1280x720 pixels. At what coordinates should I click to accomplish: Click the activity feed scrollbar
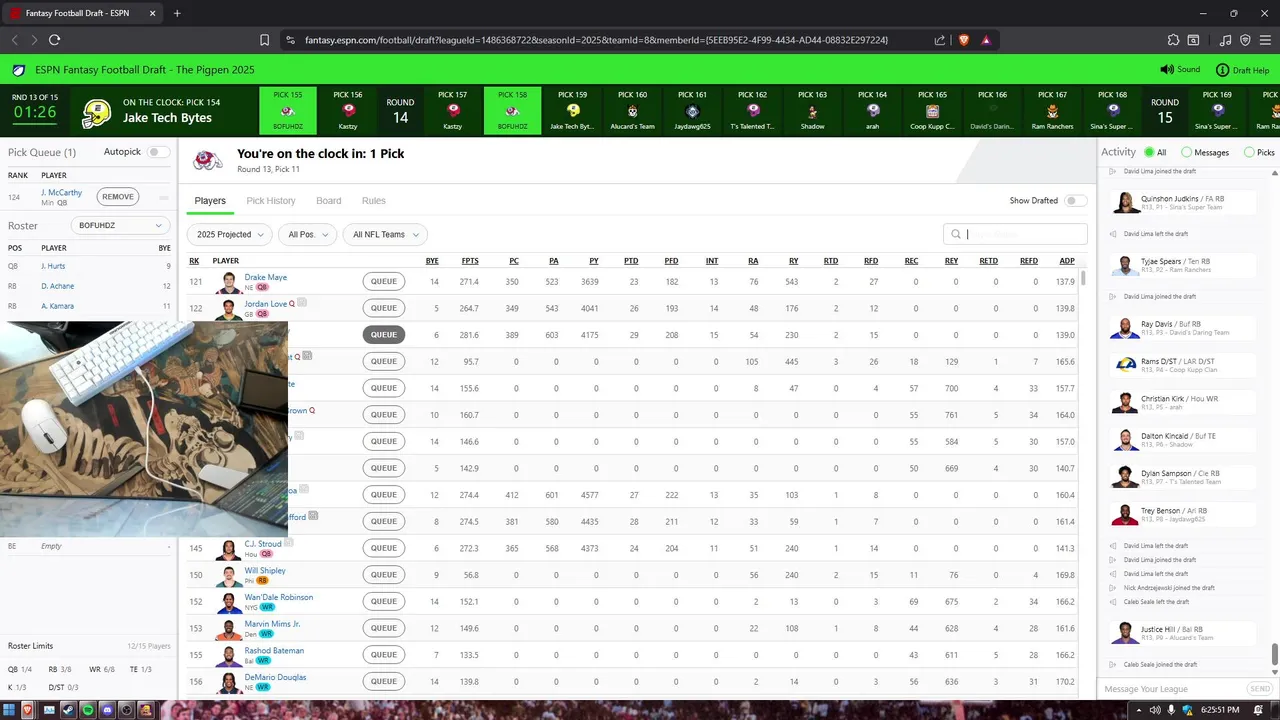1274,655
